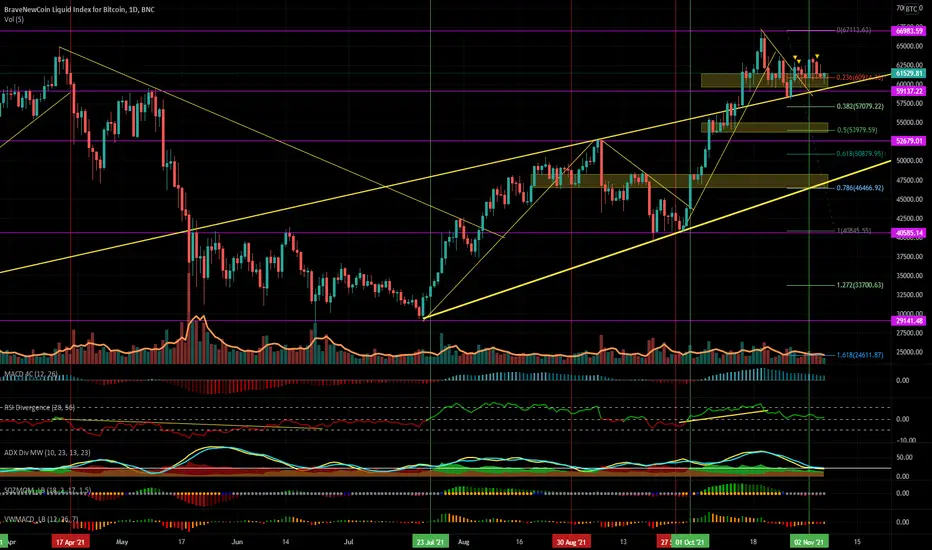Screen dimensions: 932x550
Task: Select the 0.236 Fibonacci level label
Action: [859, 78]
